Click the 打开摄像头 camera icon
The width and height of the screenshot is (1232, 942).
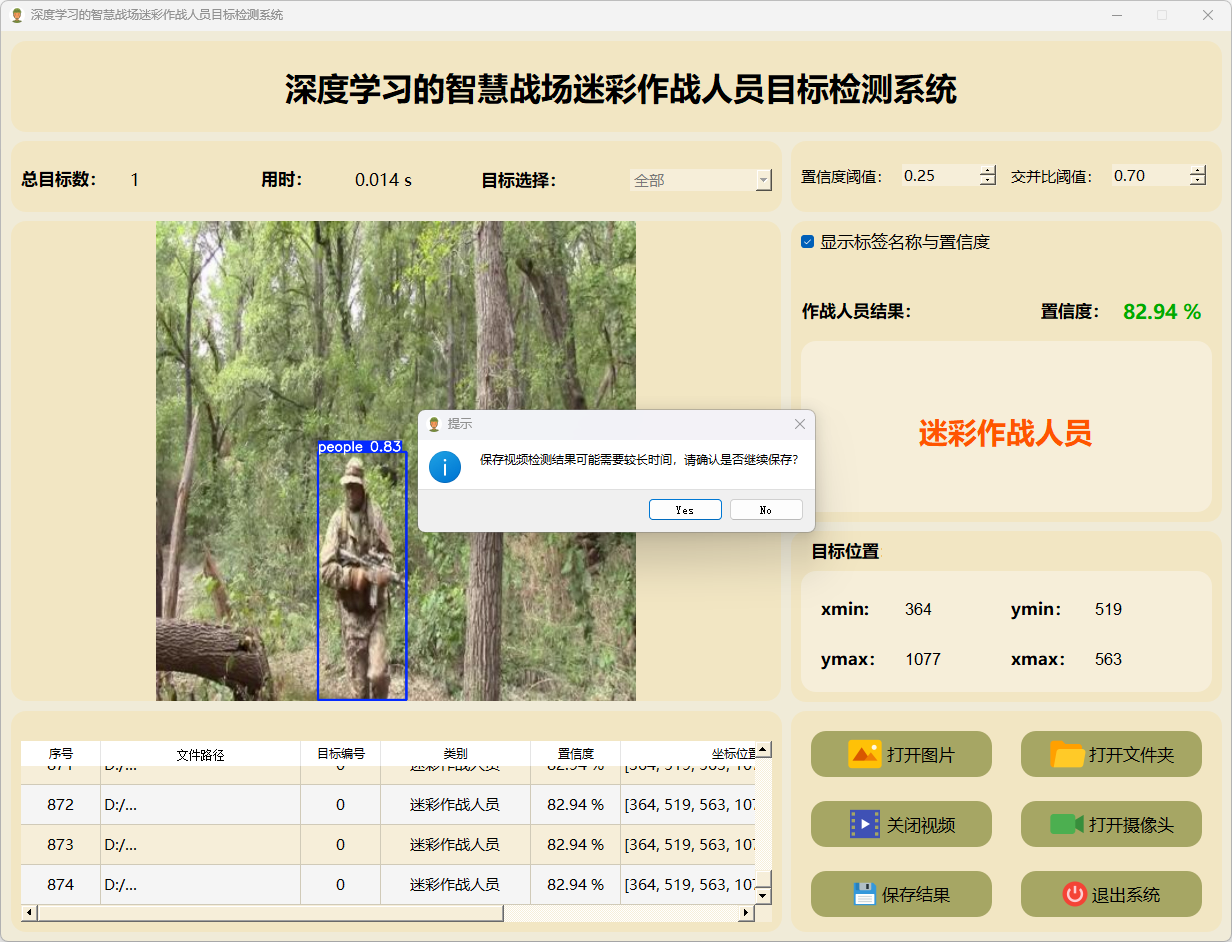pyautogui.click(x=1066, y=824)
